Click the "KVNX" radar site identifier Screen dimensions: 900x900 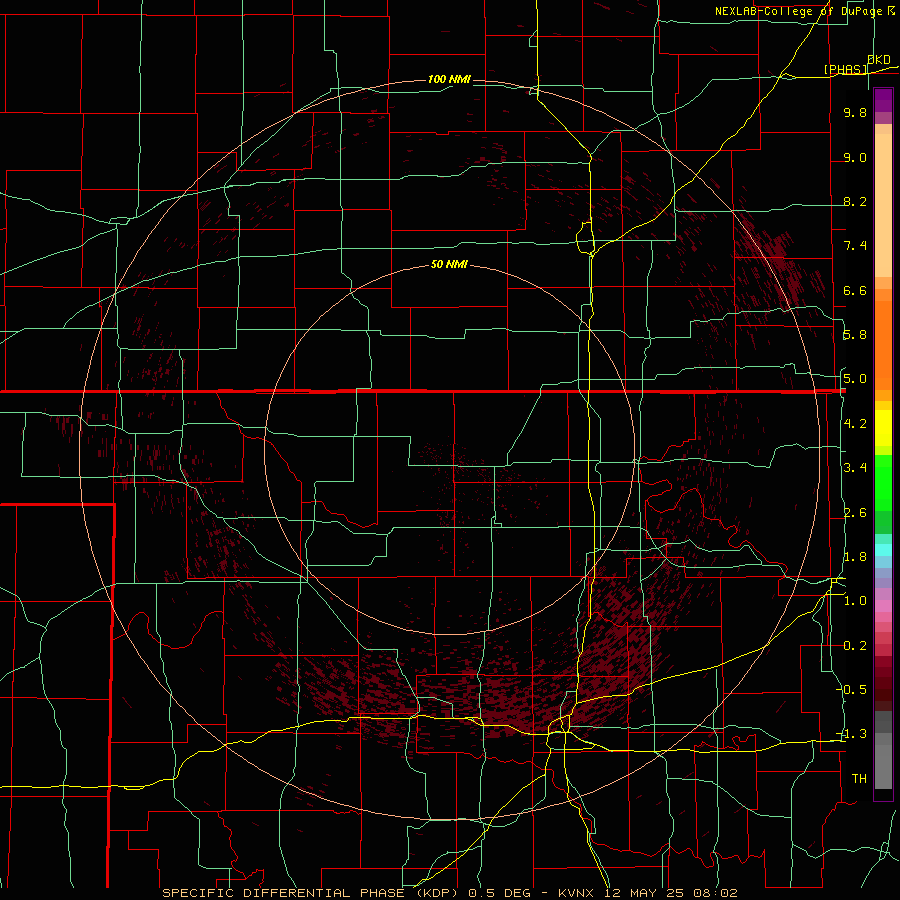[x=577, y=893]
